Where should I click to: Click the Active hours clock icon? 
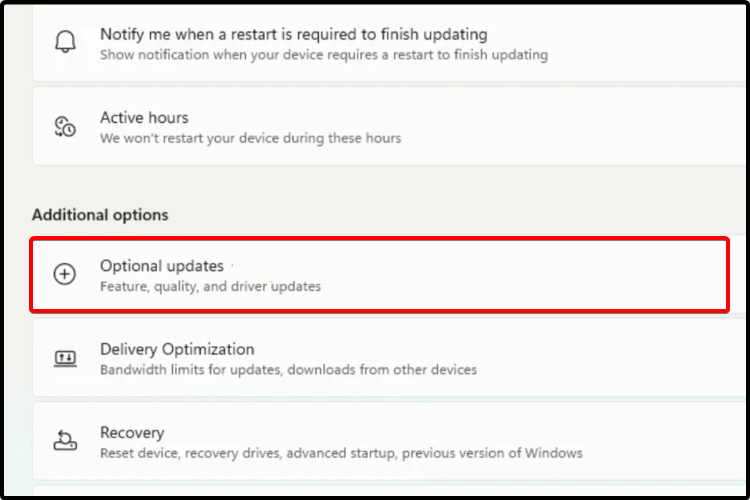65,127
